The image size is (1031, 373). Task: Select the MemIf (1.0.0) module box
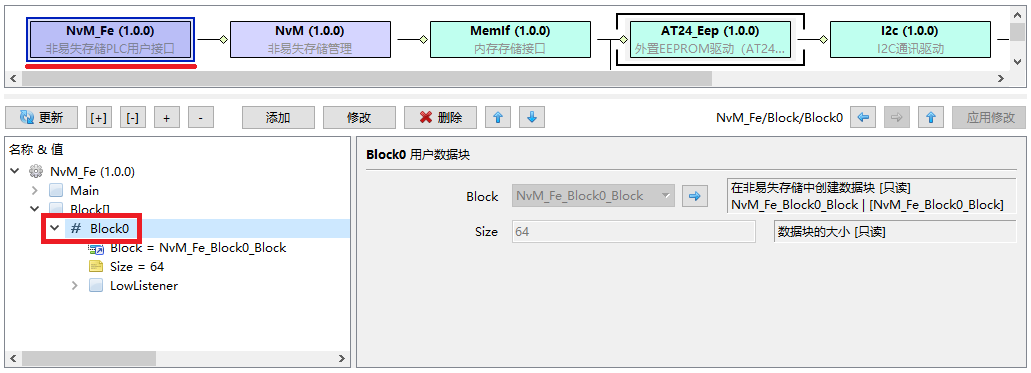pos(510,39)
